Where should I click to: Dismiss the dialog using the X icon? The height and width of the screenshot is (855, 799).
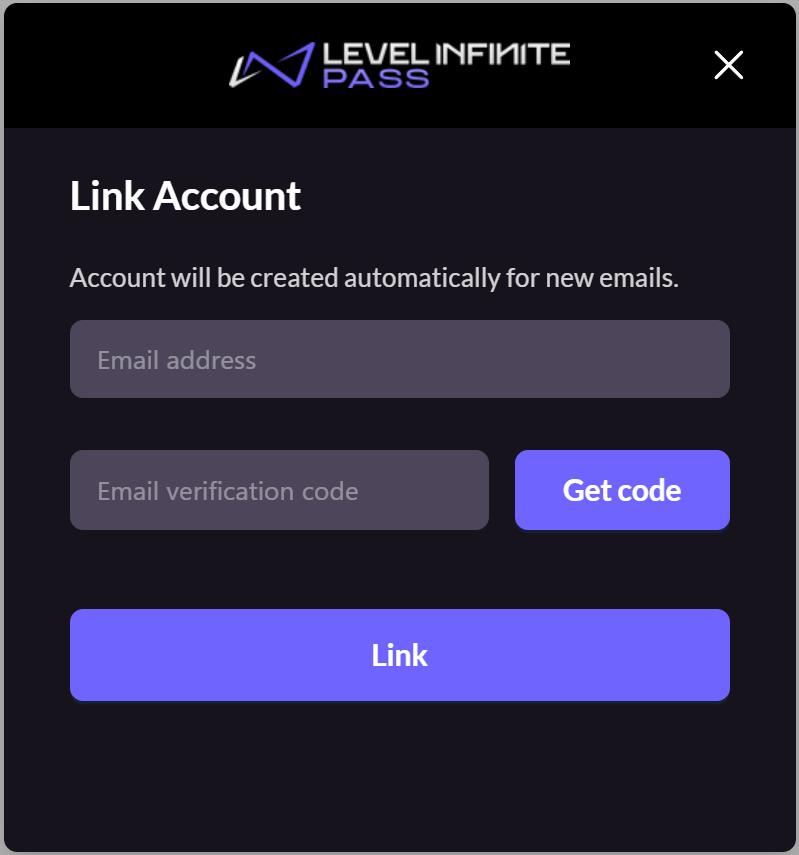click(729, 65)
